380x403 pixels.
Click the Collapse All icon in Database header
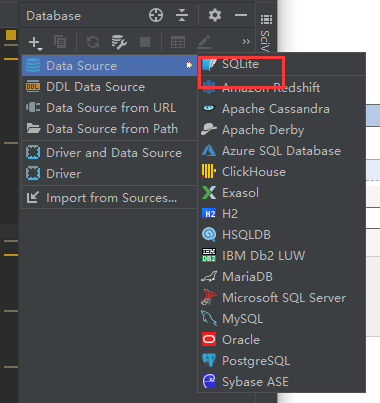point(182,15)
